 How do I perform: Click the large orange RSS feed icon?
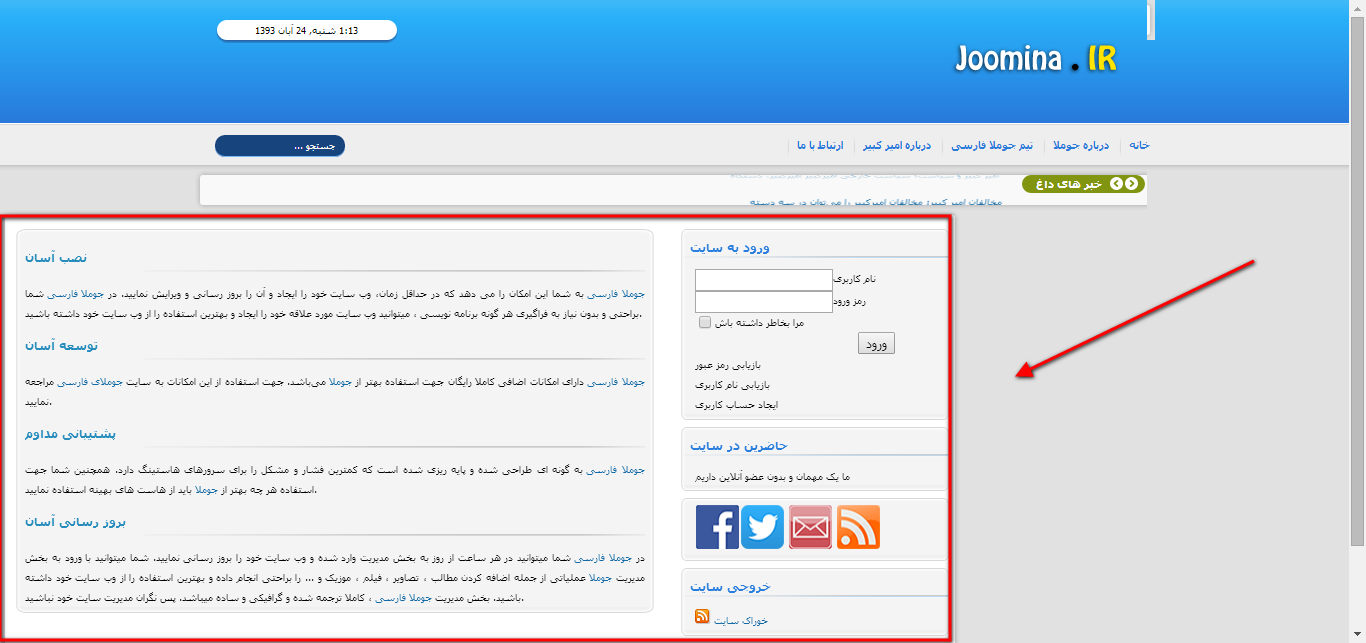(858, 527)
